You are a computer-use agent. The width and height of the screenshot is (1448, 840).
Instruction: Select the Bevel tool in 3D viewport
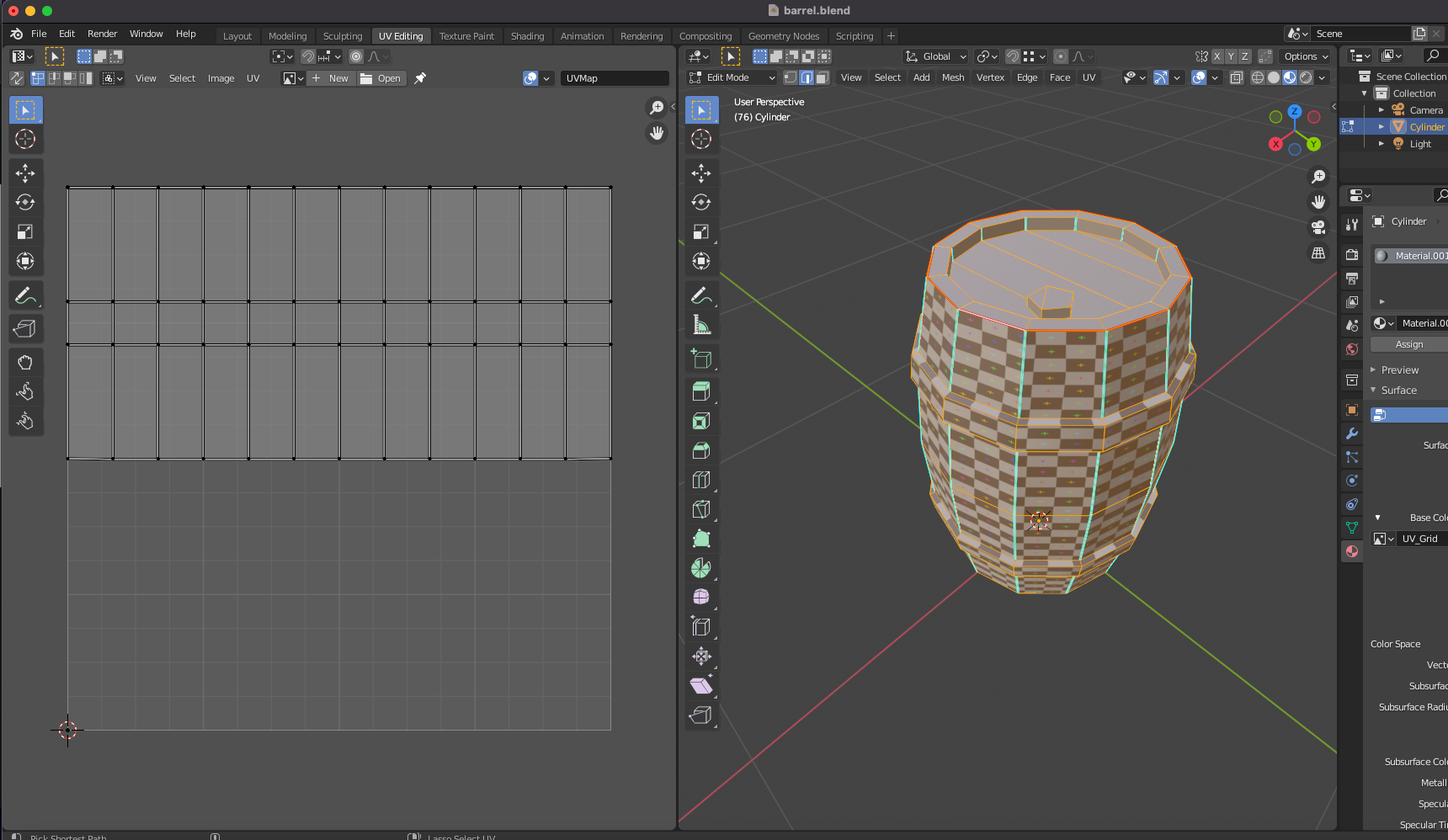click(700, 450)
